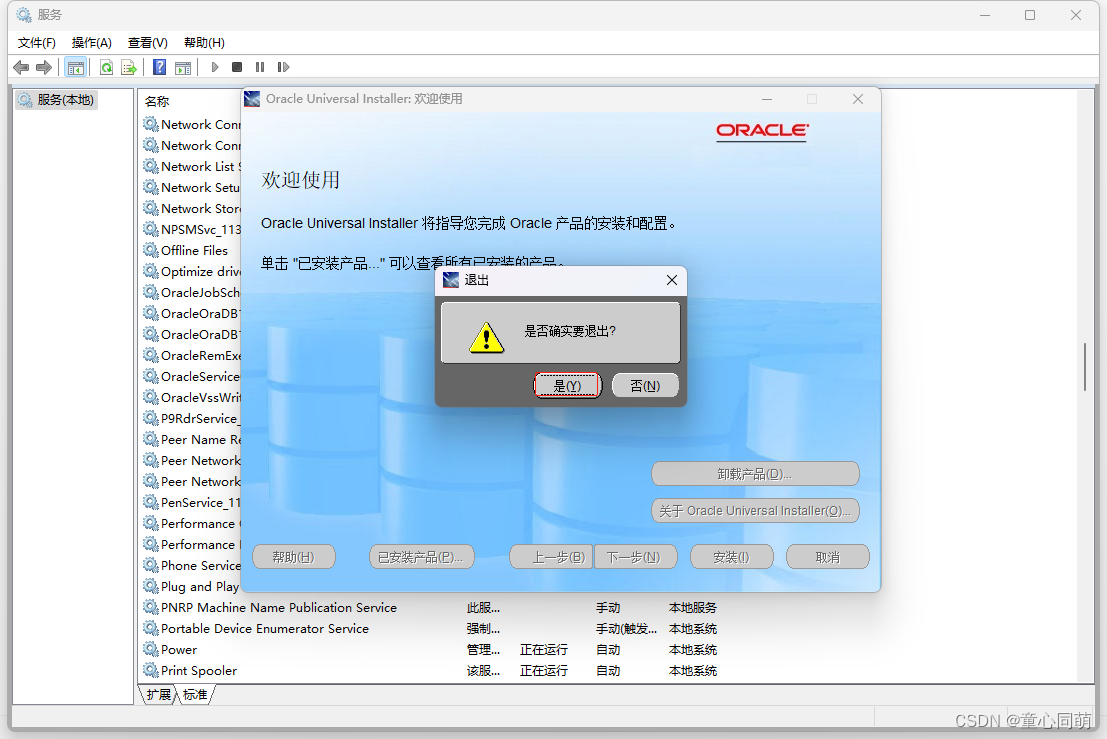Open the 文件(F) menu
The height and width of the screenshot is (739, 1107).
(x=37, y=42)
